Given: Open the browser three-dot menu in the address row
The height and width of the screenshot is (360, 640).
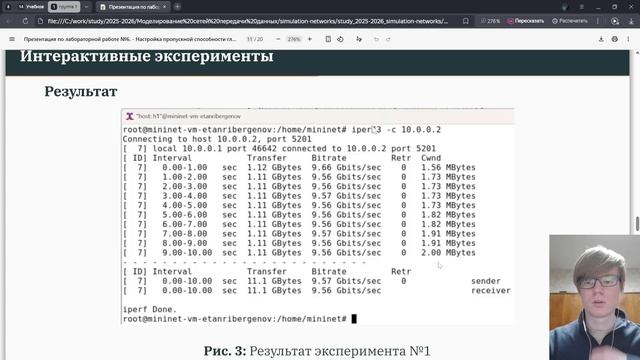Looking at the screenshot, I should (x=598, y=21).
